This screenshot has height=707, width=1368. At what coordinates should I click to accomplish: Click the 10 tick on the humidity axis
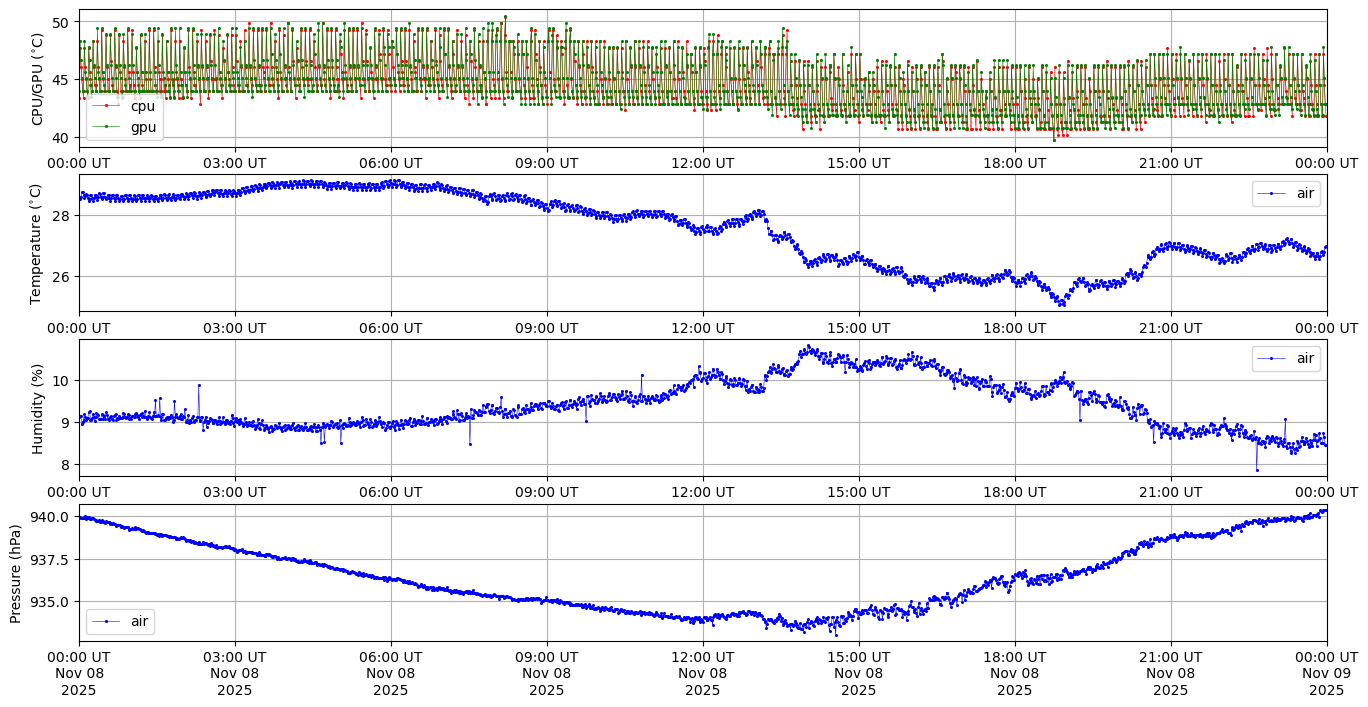pyautogui.click(x=60, y=381)
